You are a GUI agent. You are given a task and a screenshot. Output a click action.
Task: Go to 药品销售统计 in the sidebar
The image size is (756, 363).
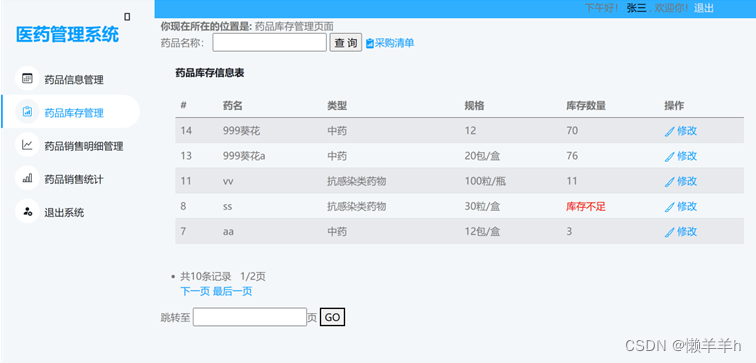[74, 179]
